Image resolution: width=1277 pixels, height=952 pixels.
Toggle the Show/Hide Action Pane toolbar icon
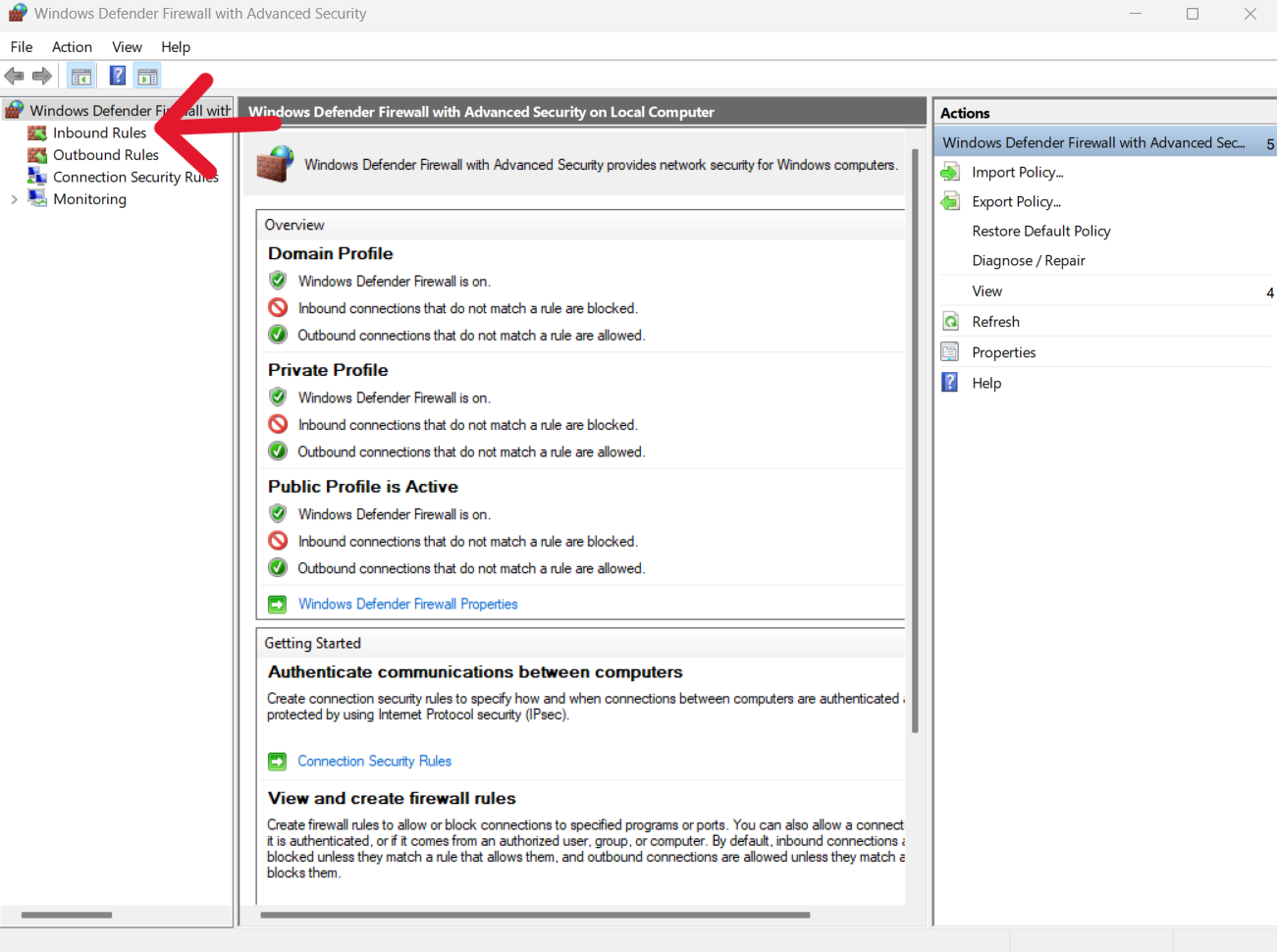point(147,76)
